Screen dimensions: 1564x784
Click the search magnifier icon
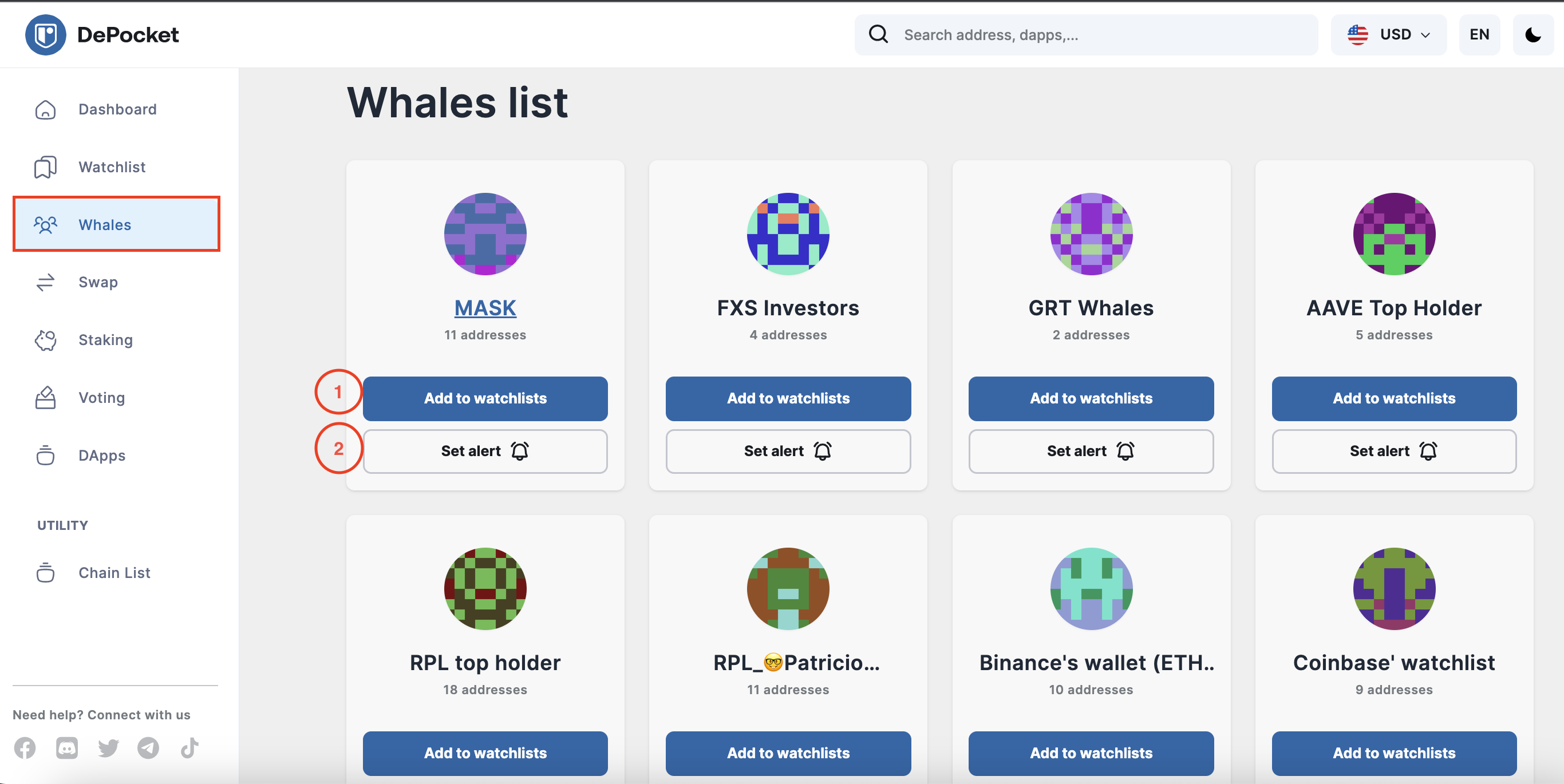pos(878,34)
